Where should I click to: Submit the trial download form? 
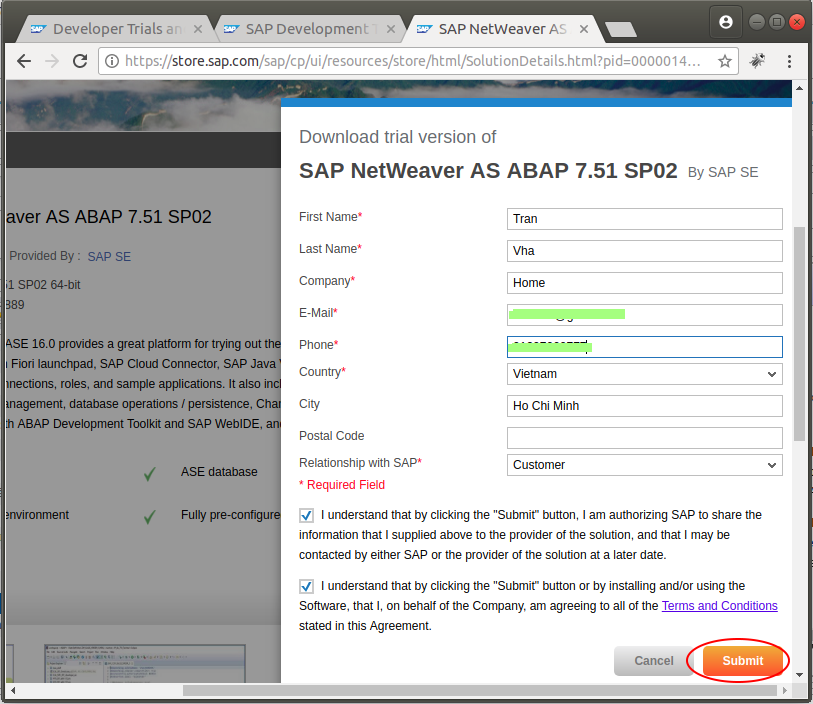(x=742, y=661)
